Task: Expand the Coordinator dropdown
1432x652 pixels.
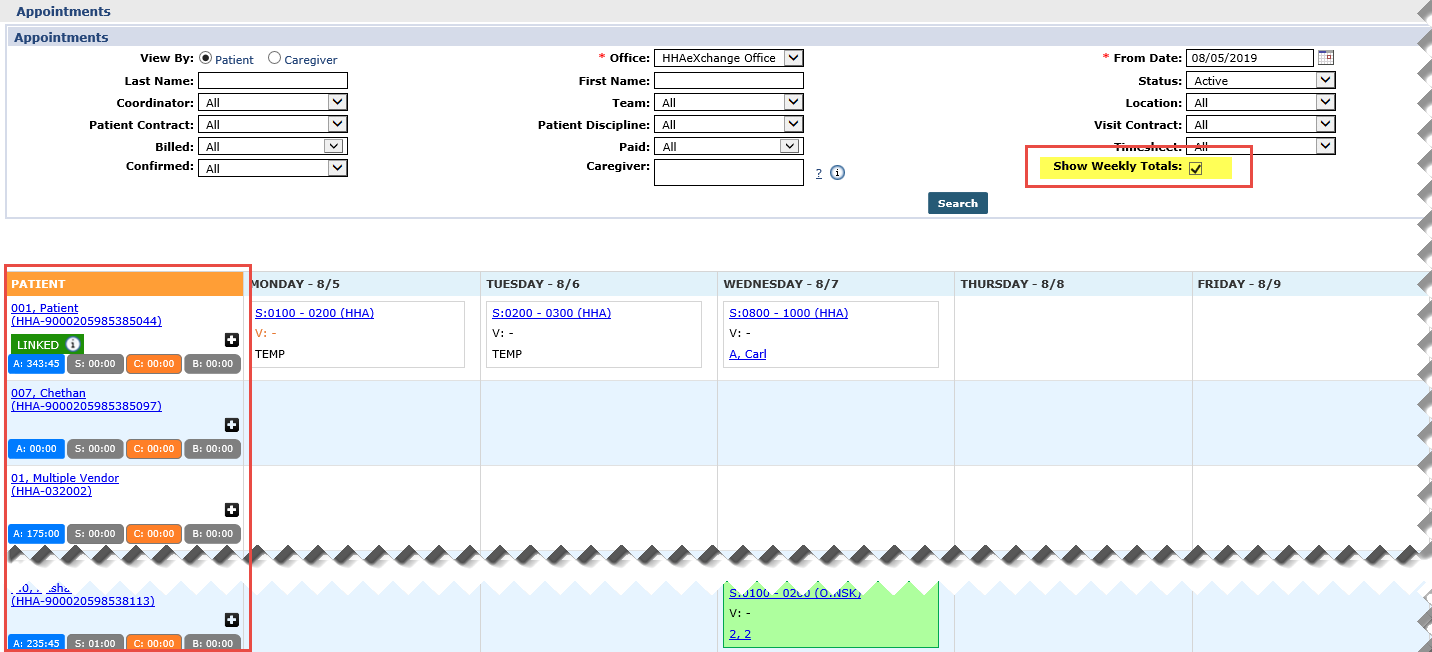Action: pyautogui.click(x=273, y=102)
